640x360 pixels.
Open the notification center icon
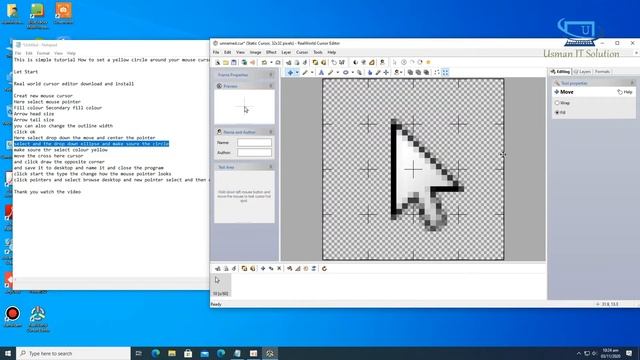coord(629,353)
